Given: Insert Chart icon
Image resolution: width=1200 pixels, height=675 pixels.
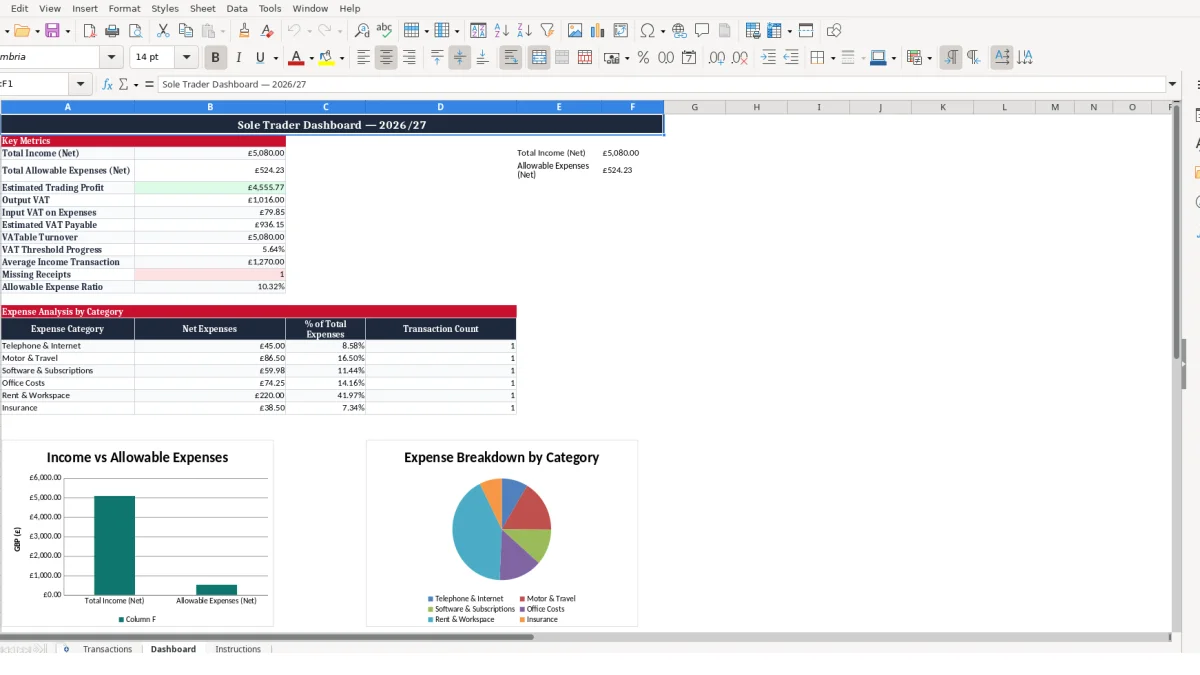Looking at the screenshot, I should click(x=598, y=31).
